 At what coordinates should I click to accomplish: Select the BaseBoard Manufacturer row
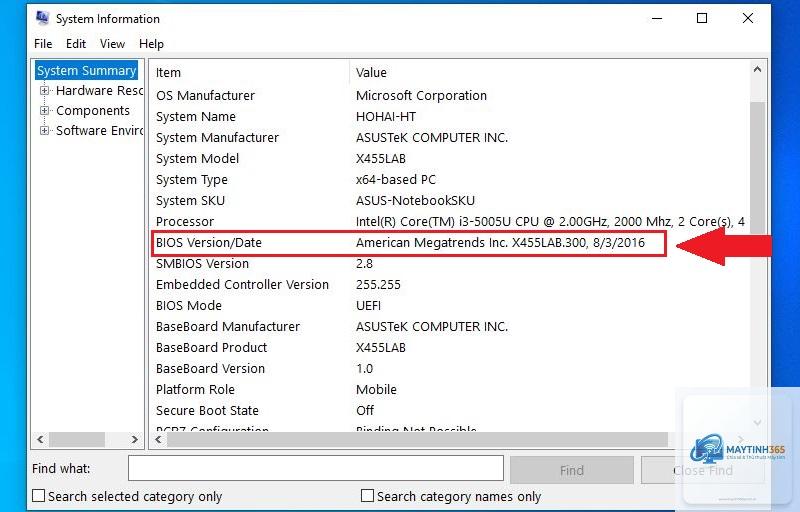click(450, 326)
